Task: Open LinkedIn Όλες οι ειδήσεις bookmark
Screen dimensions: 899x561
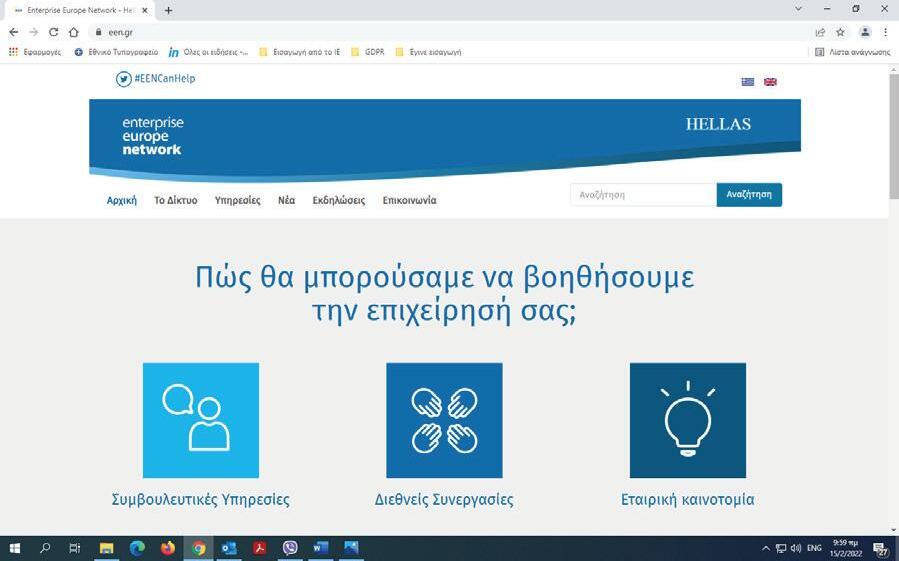Action: click(x=208, y=52)
